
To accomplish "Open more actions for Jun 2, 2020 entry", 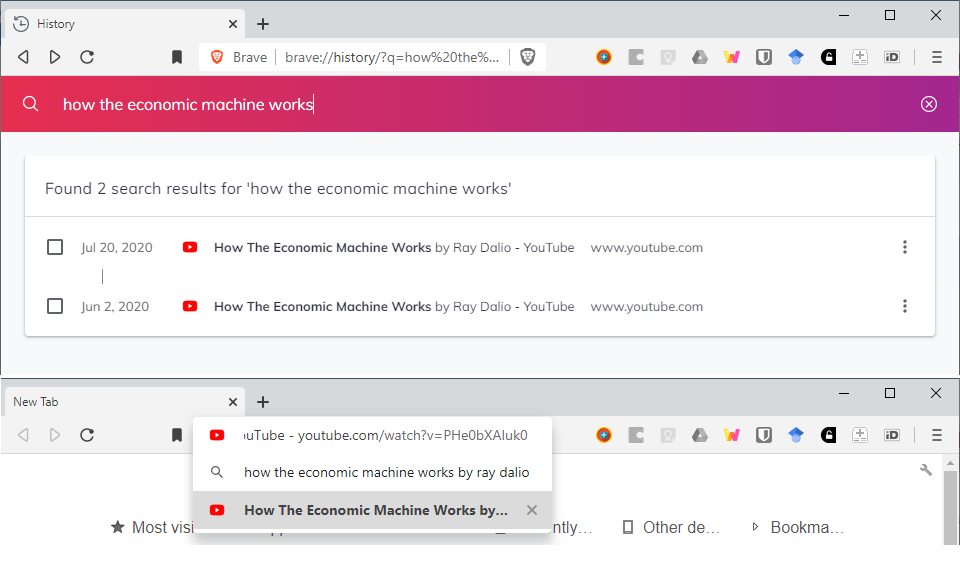I will (905, 306).
